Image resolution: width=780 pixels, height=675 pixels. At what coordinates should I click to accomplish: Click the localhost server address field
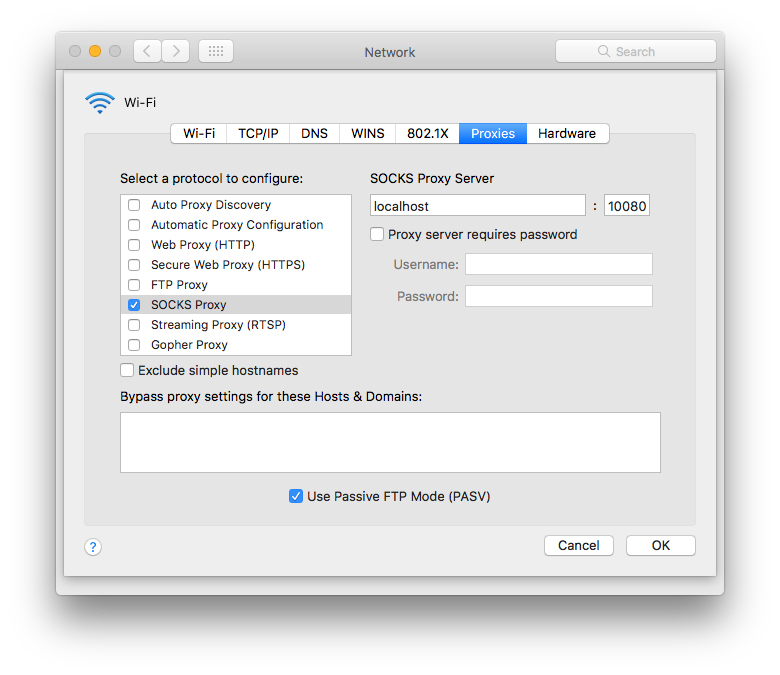[478, 205]
